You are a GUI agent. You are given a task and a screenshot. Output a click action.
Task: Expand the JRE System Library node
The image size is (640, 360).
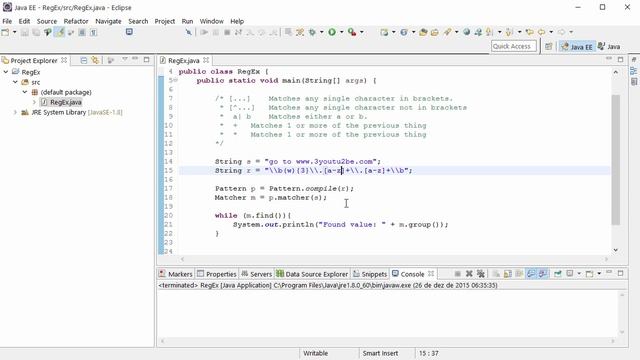click(x=15, y=112)
